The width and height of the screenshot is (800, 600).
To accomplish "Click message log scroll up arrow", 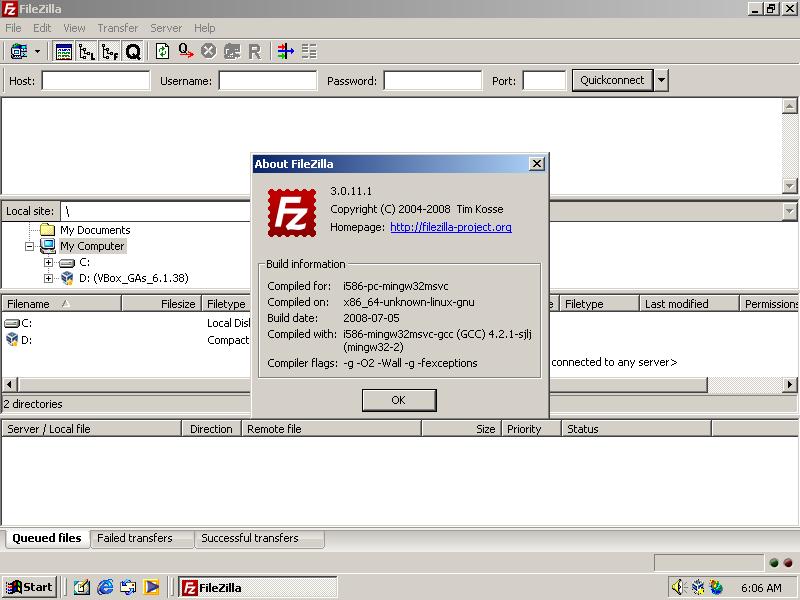I will click(x=789, y=106).
